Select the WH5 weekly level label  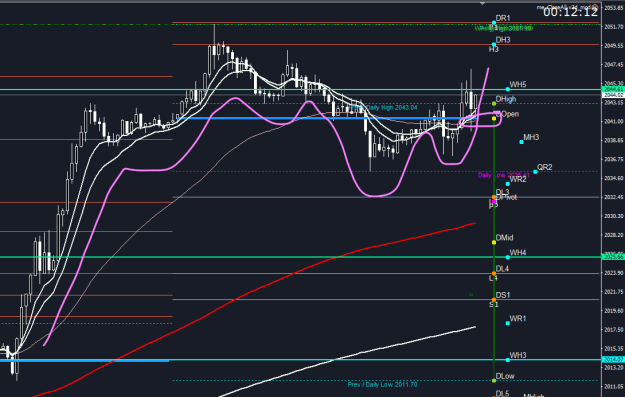[x=518, y=85]
